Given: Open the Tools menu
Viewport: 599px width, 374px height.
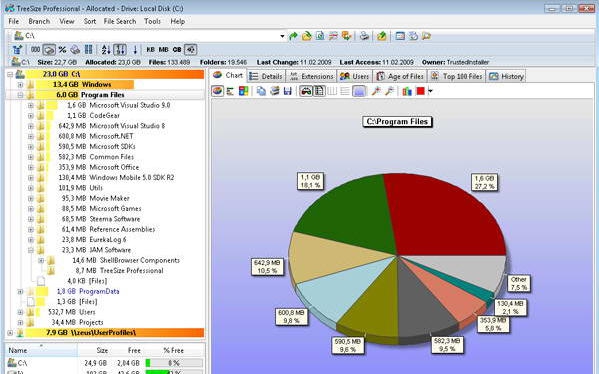Looking at the screenshot, I should pos(152,21).
